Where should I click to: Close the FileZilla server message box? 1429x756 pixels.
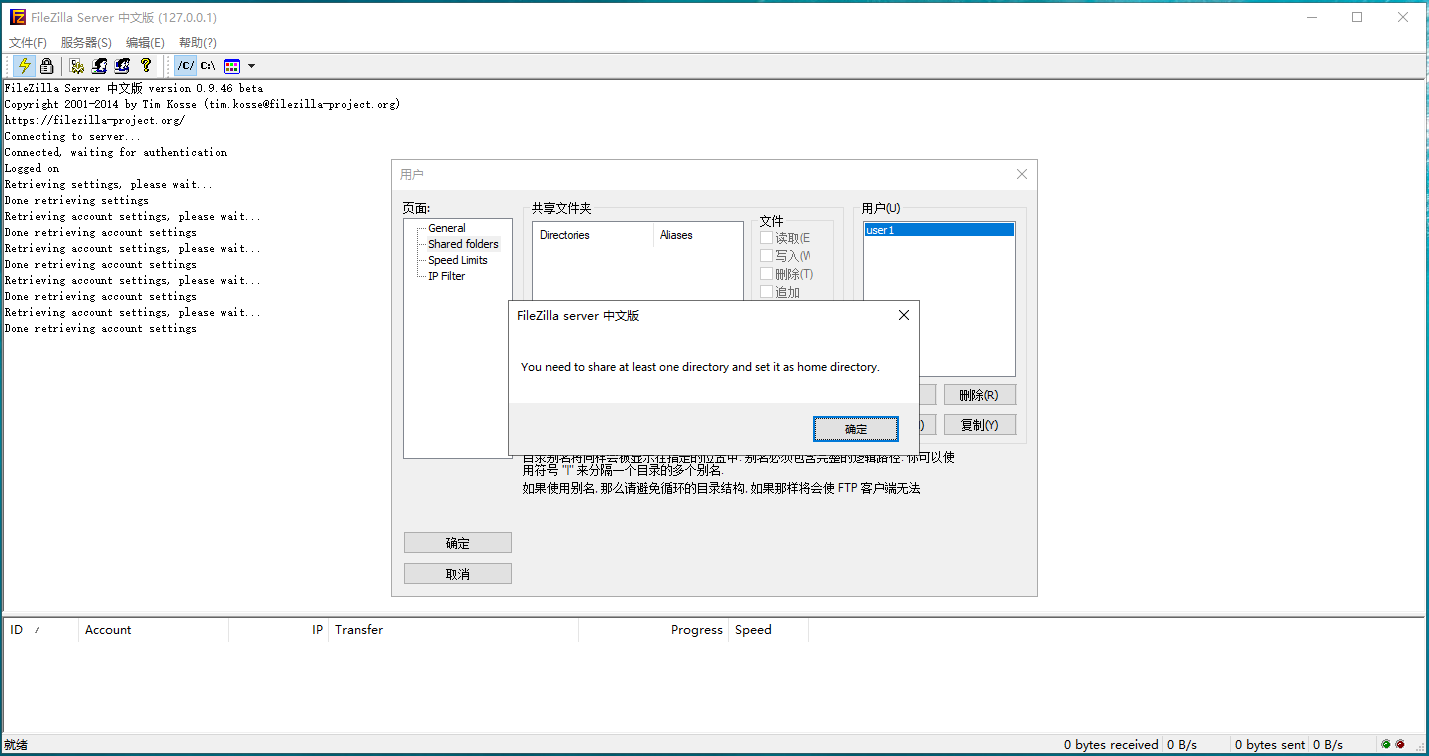coord(904,315)
